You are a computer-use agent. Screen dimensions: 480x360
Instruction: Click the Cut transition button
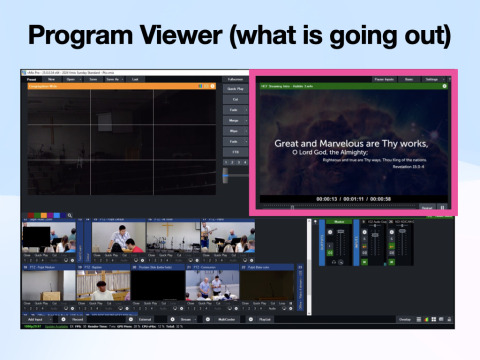(x=235, y=99)
